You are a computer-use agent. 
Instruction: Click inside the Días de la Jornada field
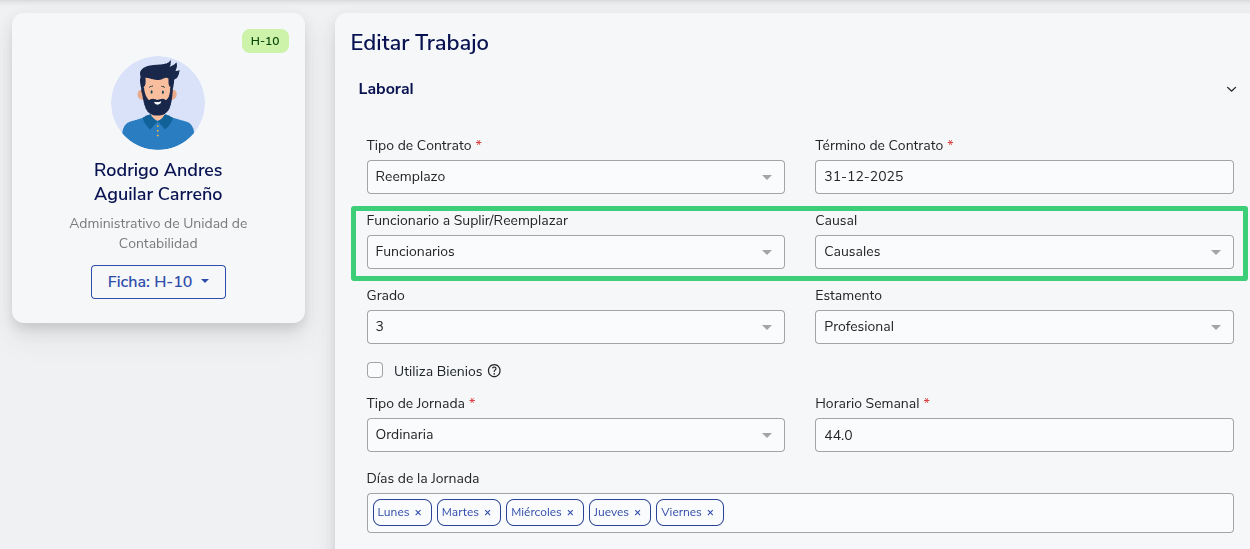tap(975, 513)
